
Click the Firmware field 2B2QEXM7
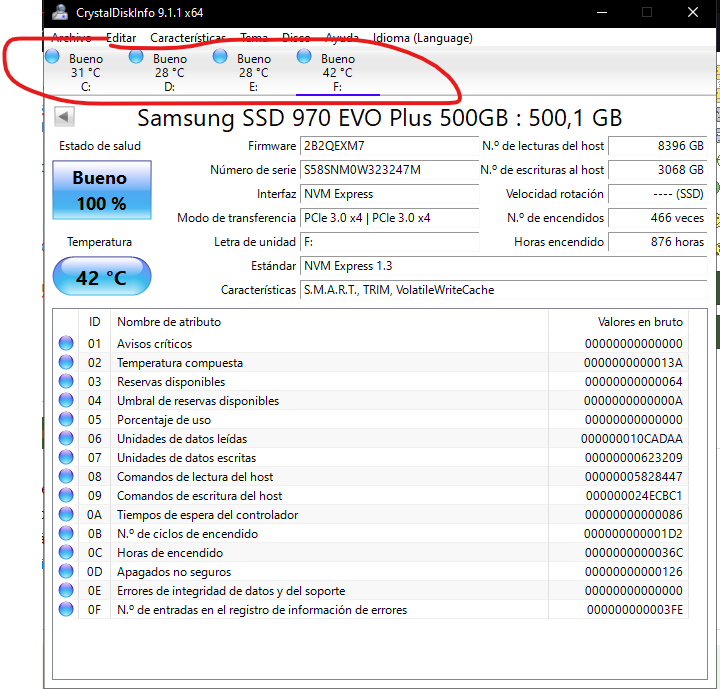coord(389,146)
